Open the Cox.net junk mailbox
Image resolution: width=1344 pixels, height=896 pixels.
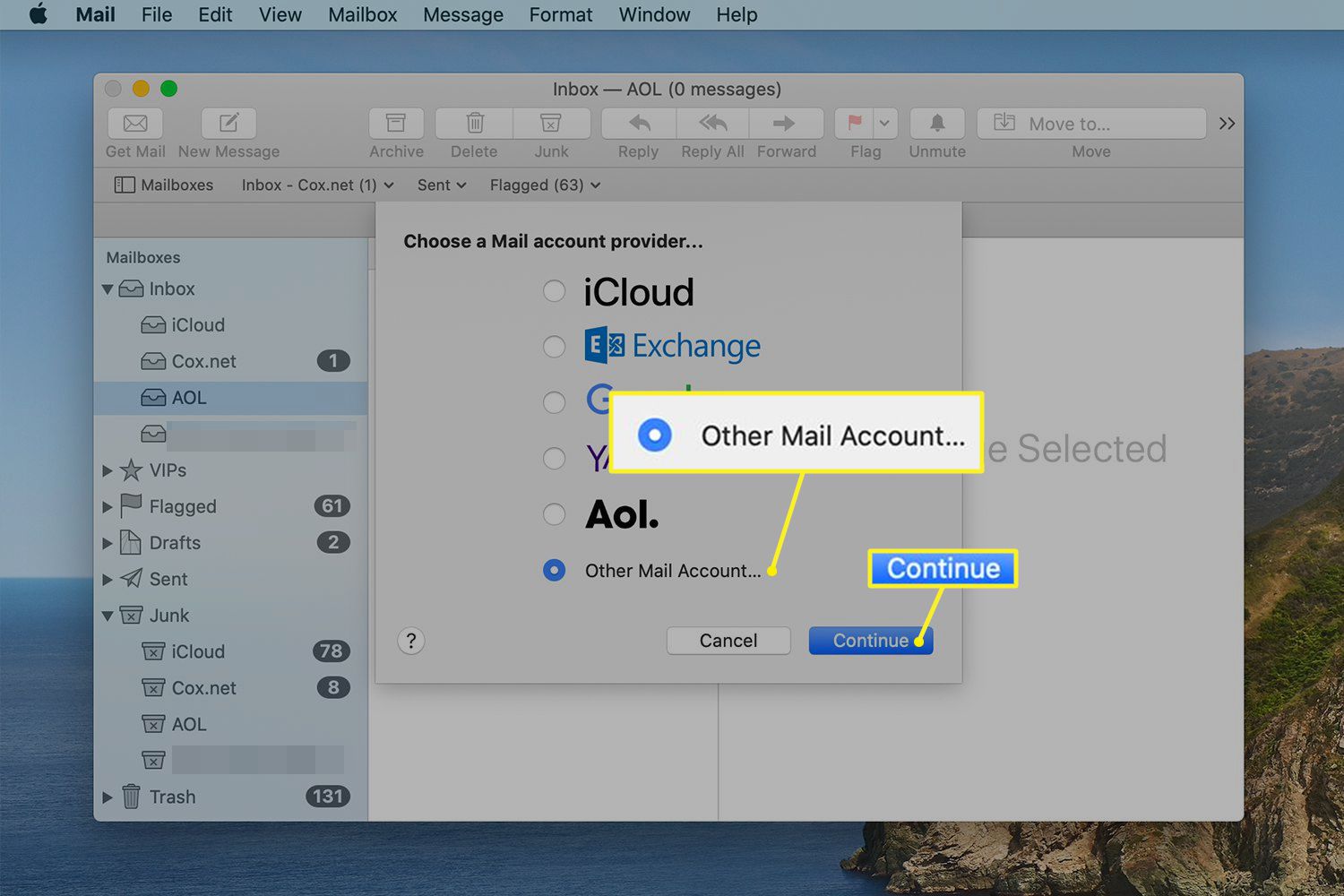[231, 688]
